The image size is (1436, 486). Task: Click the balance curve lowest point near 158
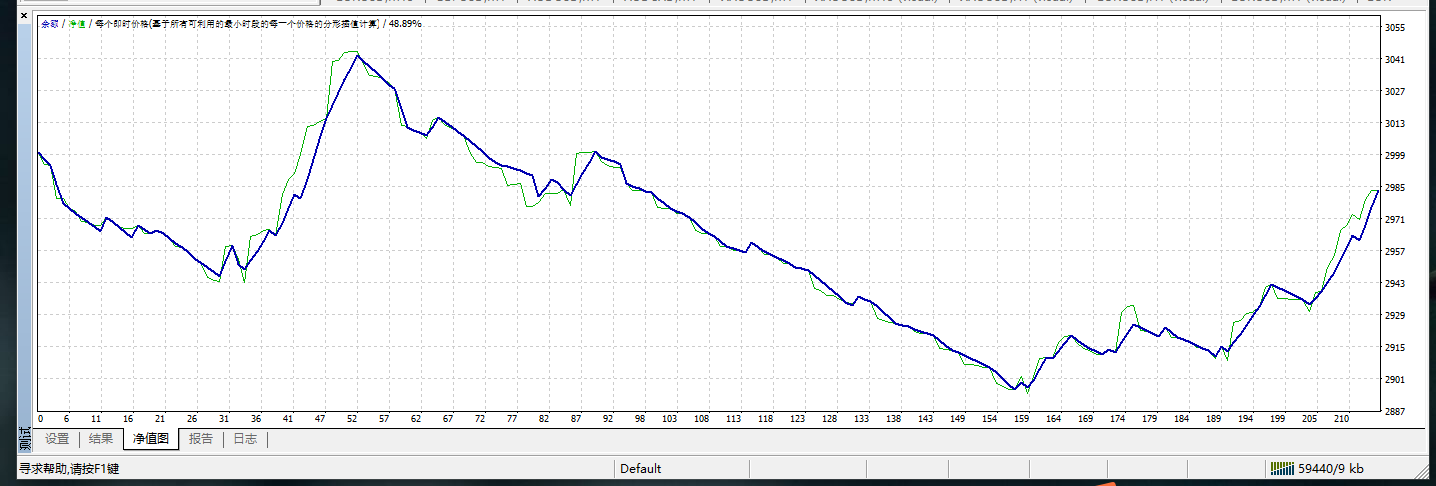point(1016,389)
